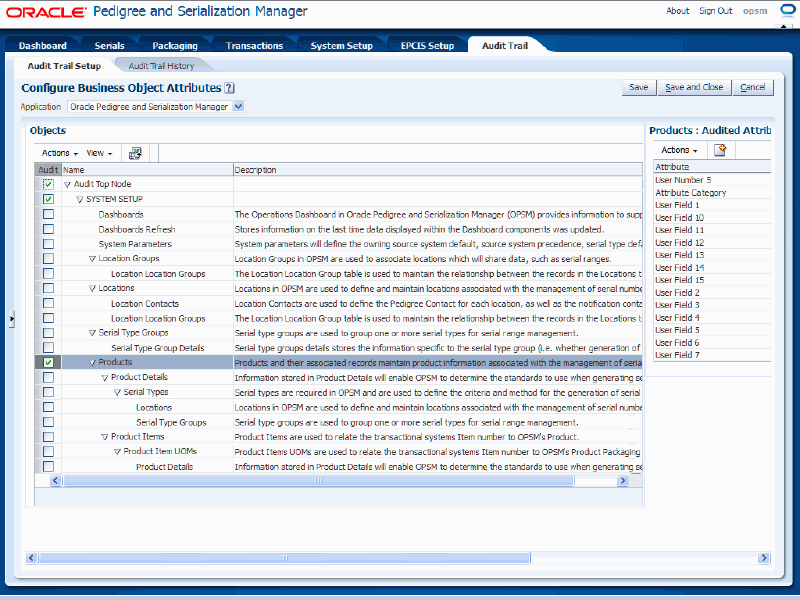This screenshot has width=800, height=600.
Task: Click the Objects table horizontal scrollbar thumb
Action: 318,481
